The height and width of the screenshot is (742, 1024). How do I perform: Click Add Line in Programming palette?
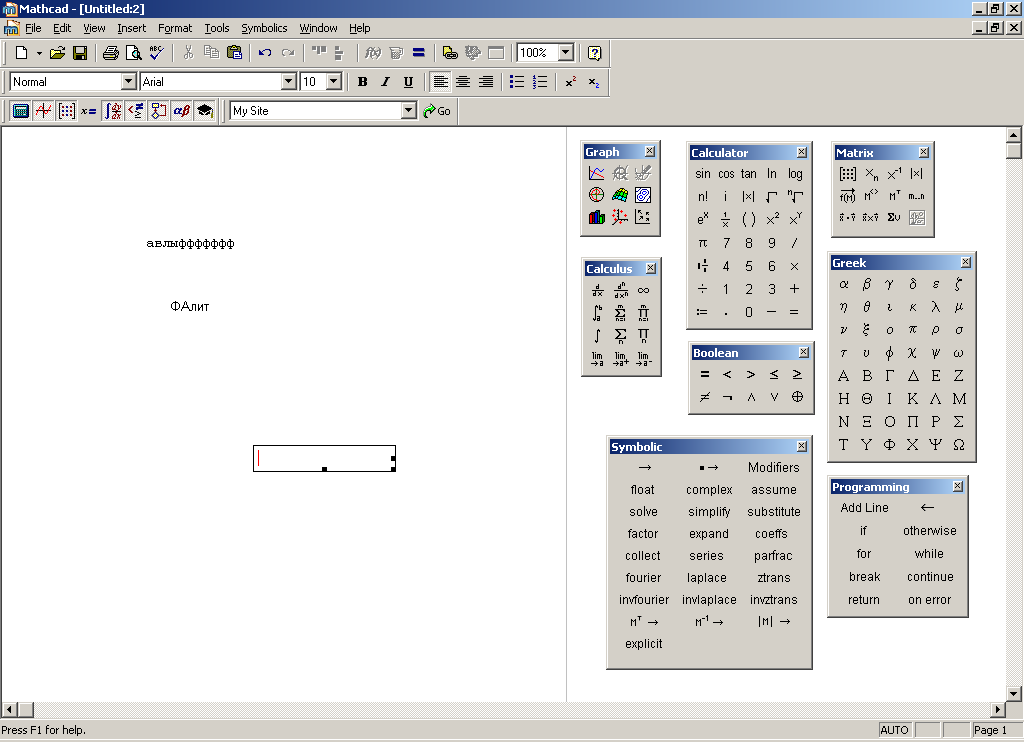(865, 508)
